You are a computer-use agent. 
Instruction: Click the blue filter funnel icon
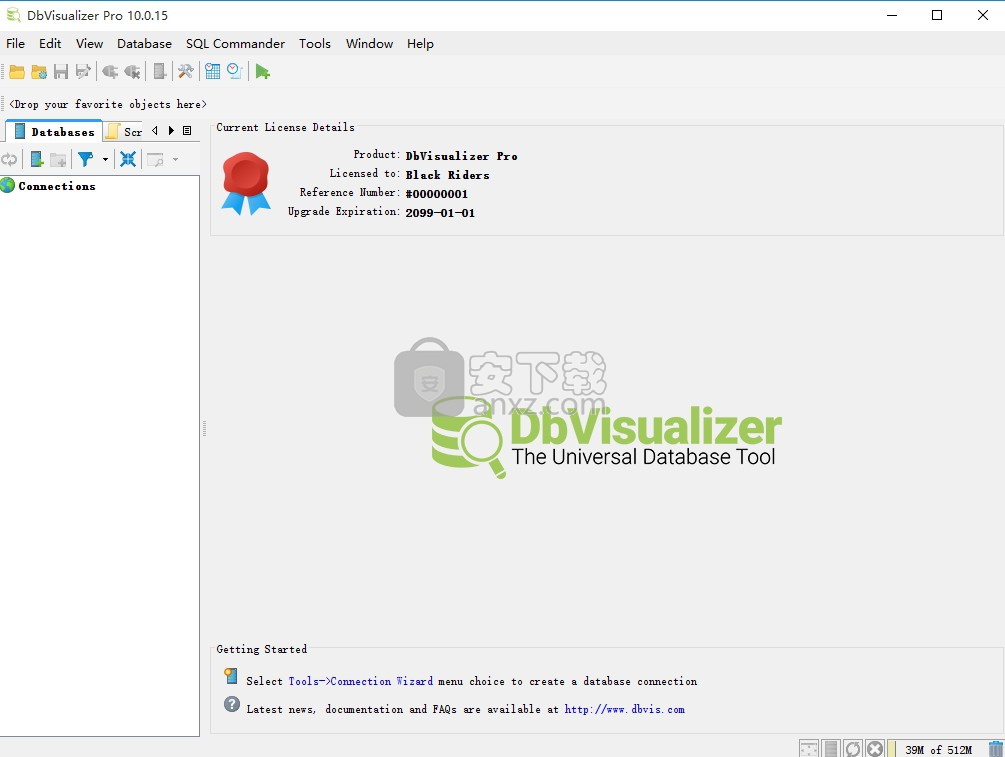[x=85, y=160]
